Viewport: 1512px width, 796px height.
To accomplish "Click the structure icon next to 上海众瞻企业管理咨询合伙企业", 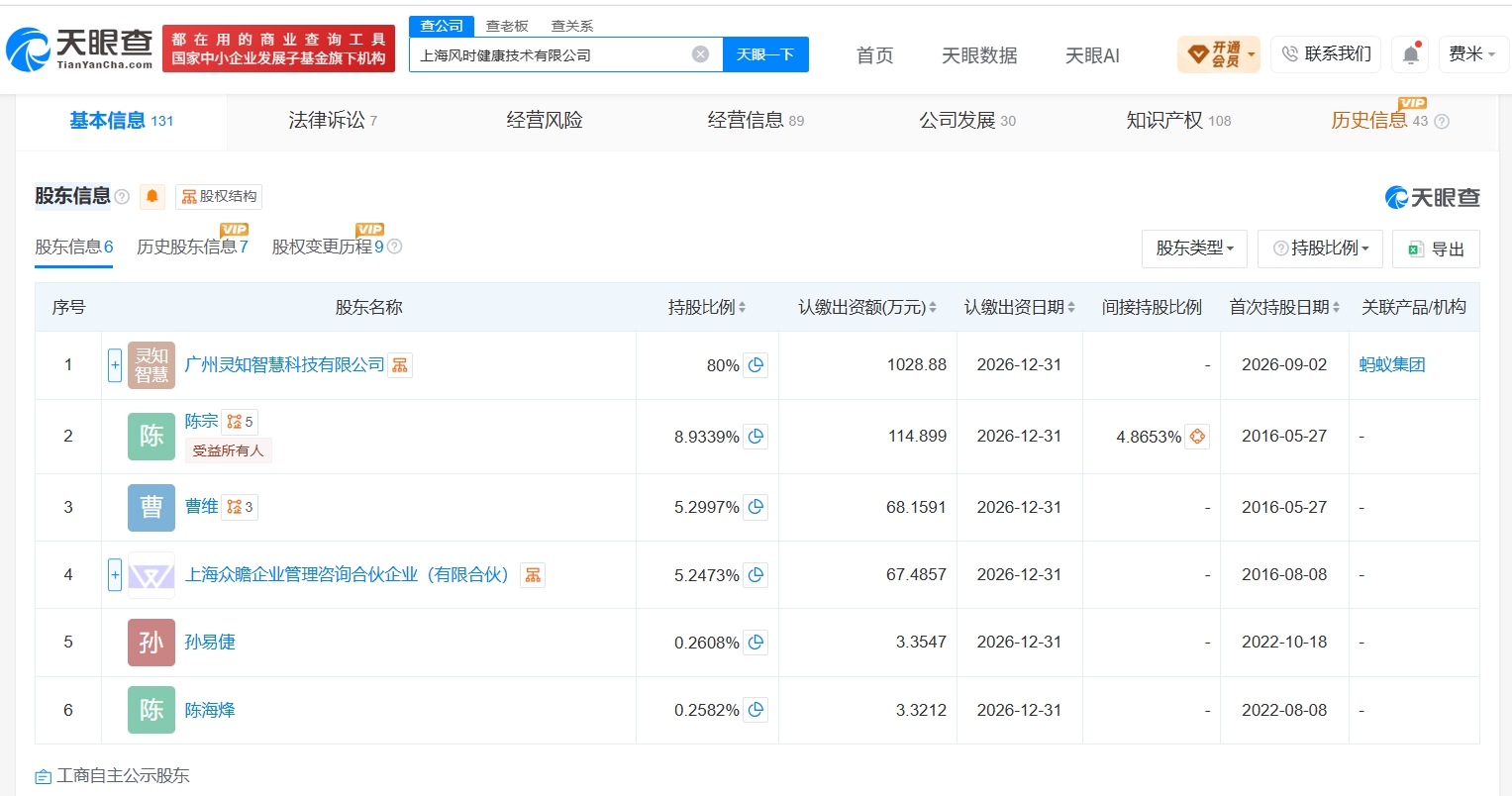I will [x=533, y=575].
